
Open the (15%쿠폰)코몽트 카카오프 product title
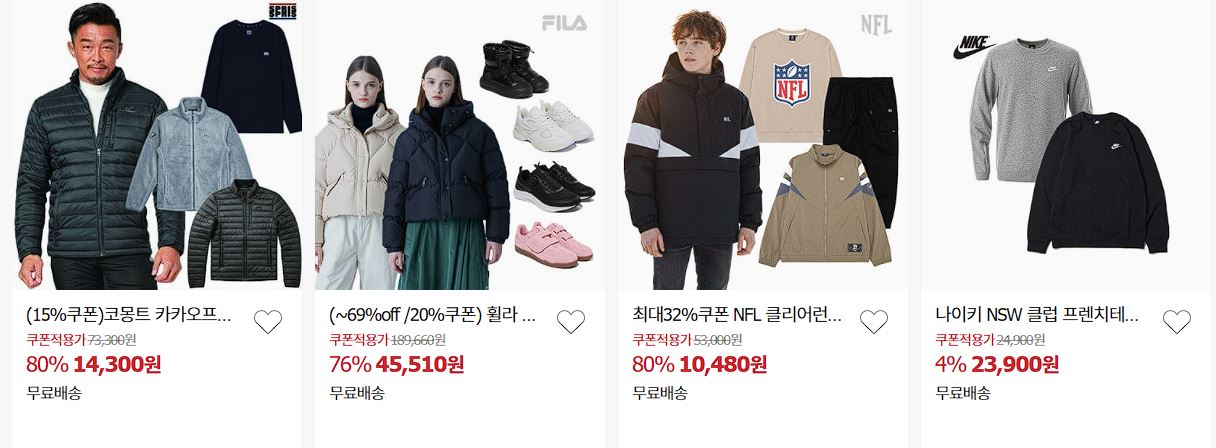click(129, 316)
